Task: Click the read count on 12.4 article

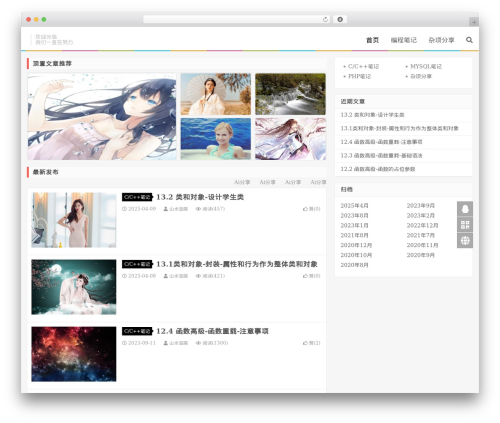Action: coord(212,343)
